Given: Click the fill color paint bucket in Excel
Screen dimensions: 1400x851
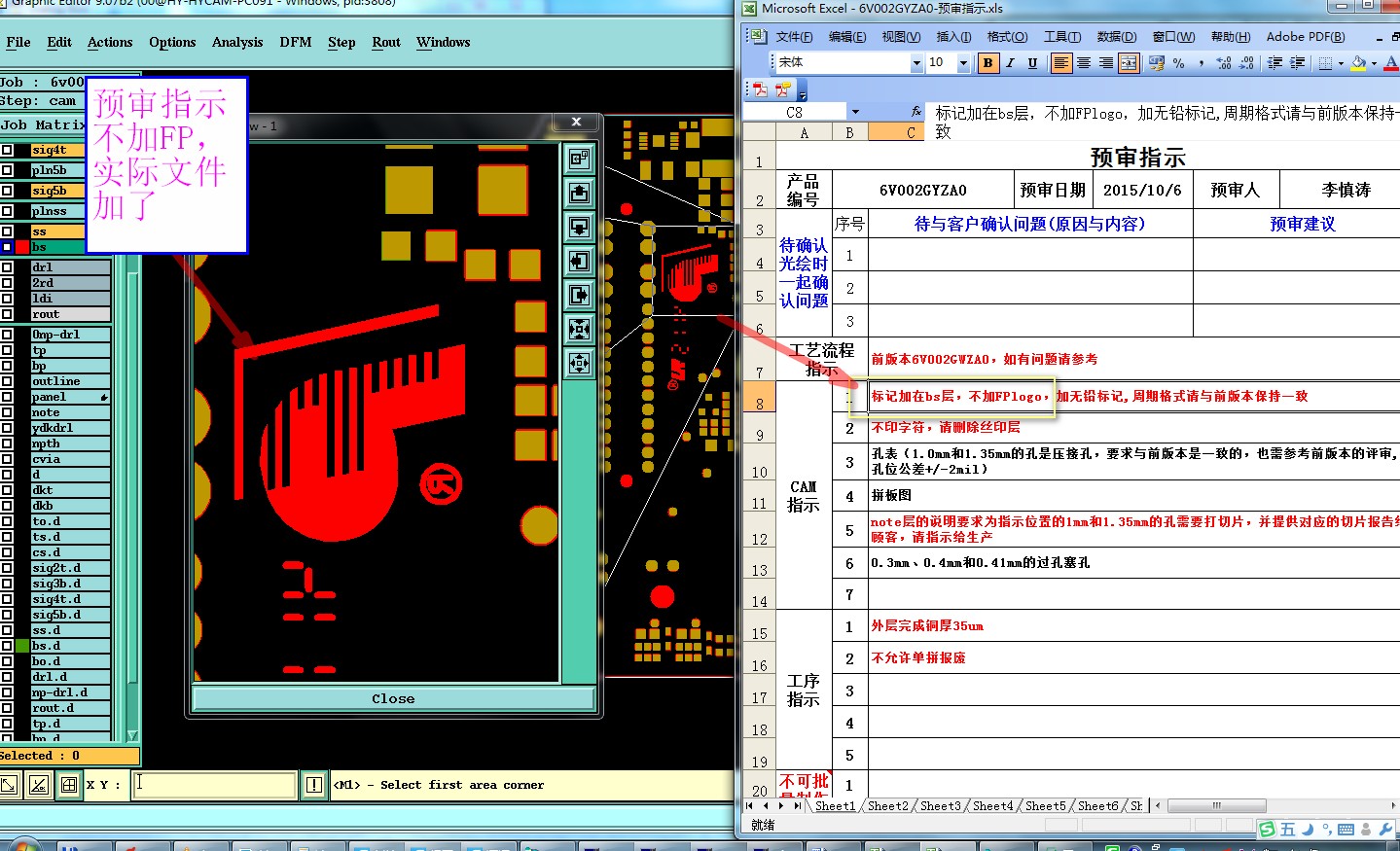Looking at the screenshot, I should pos(1358,63).
